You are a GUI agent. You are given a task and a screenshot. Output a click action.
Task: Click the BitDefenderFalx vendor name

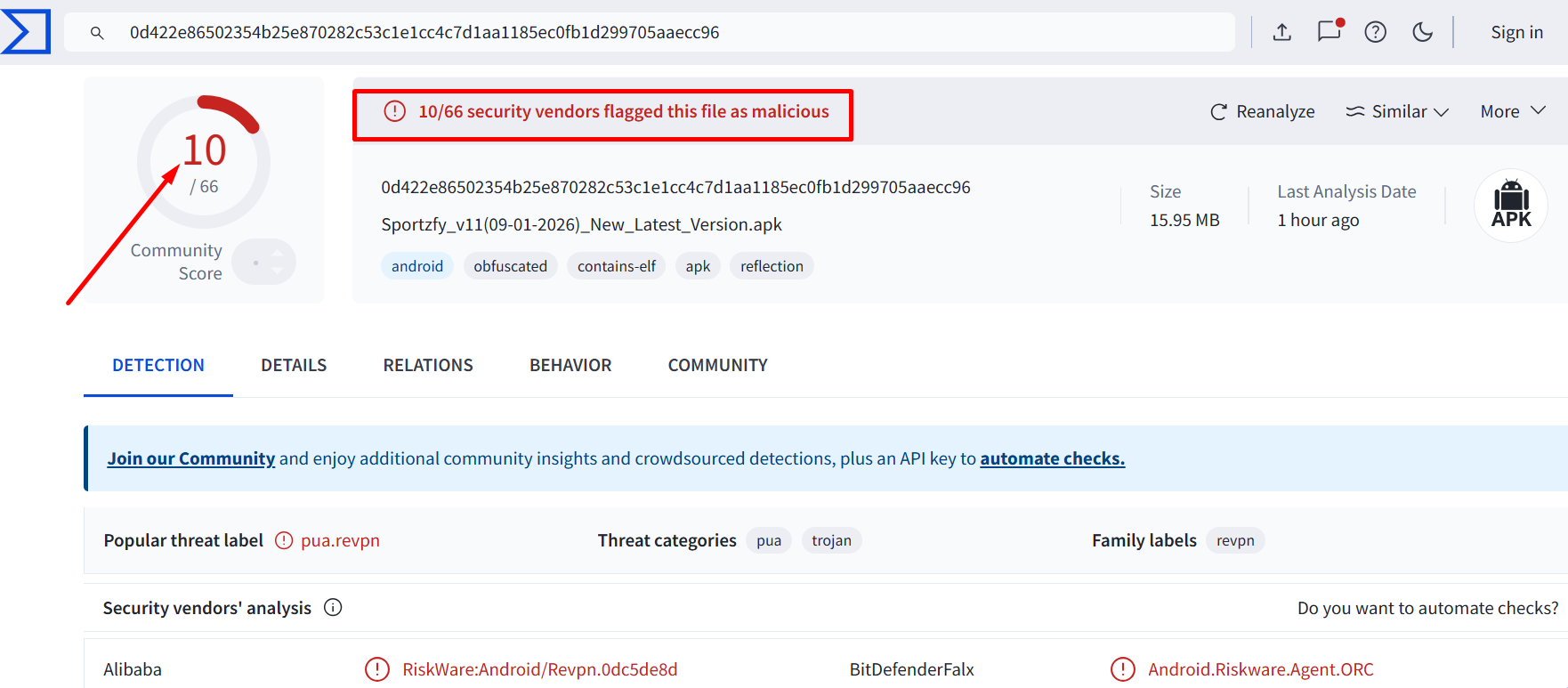pyautogui.click(x=912, y=669)
